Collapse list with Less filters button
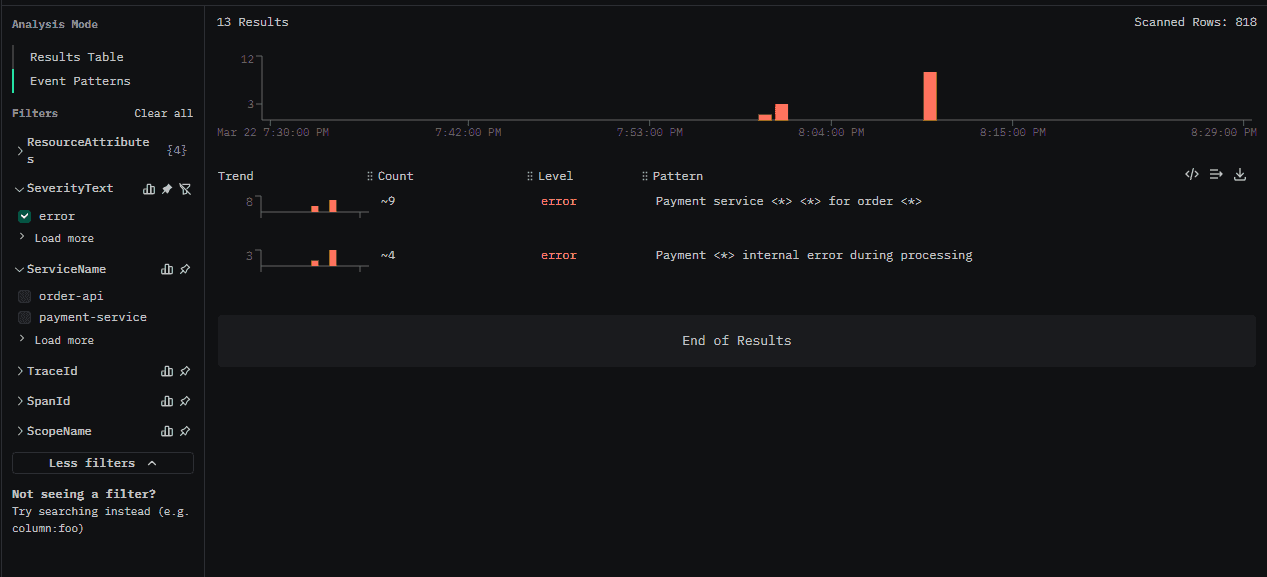 [x=103, y=463]
